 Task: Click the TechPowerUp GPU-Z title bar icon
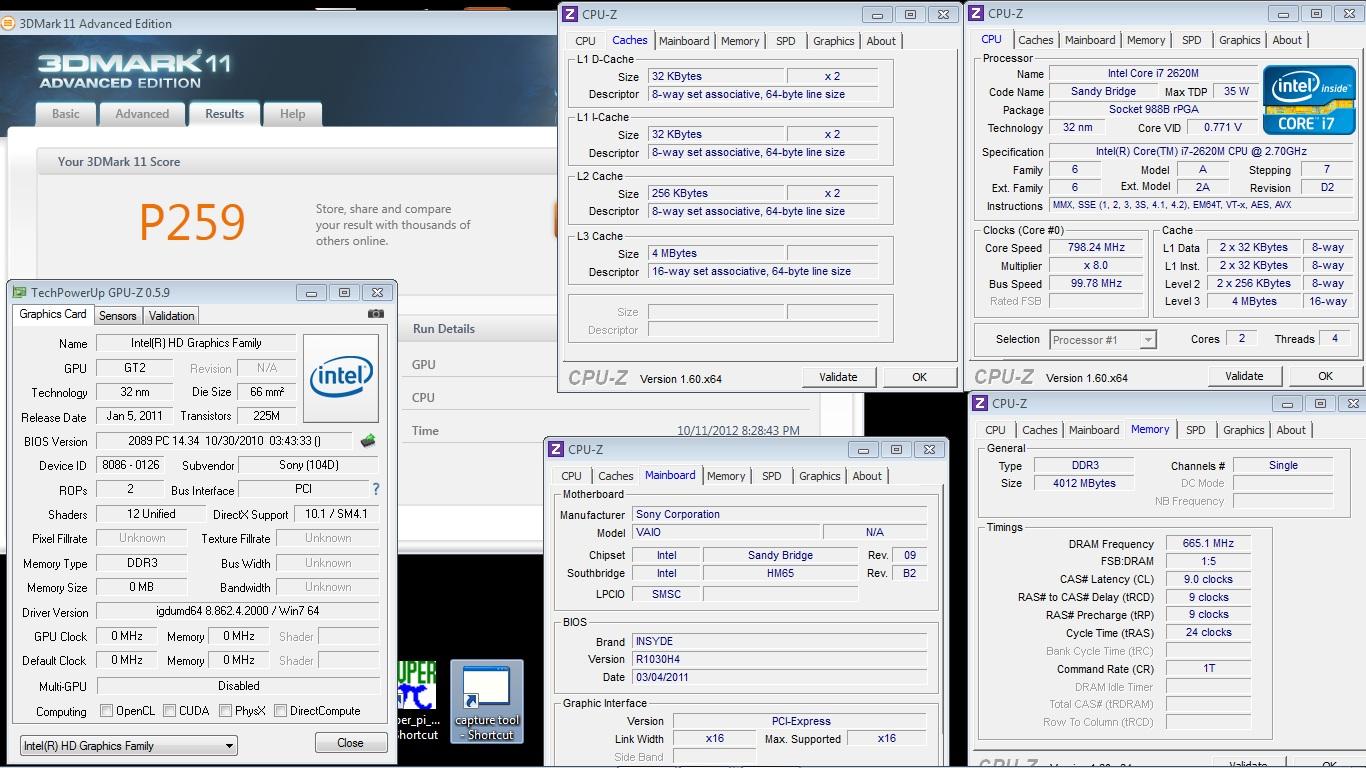[x=19, y=292]
